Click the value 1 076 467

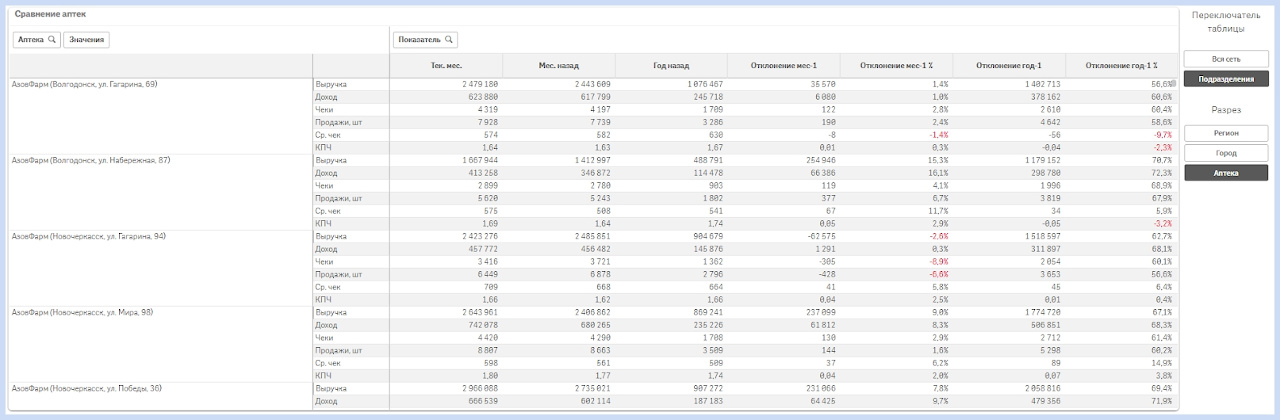pyautogui.click(x=703, y=84)
